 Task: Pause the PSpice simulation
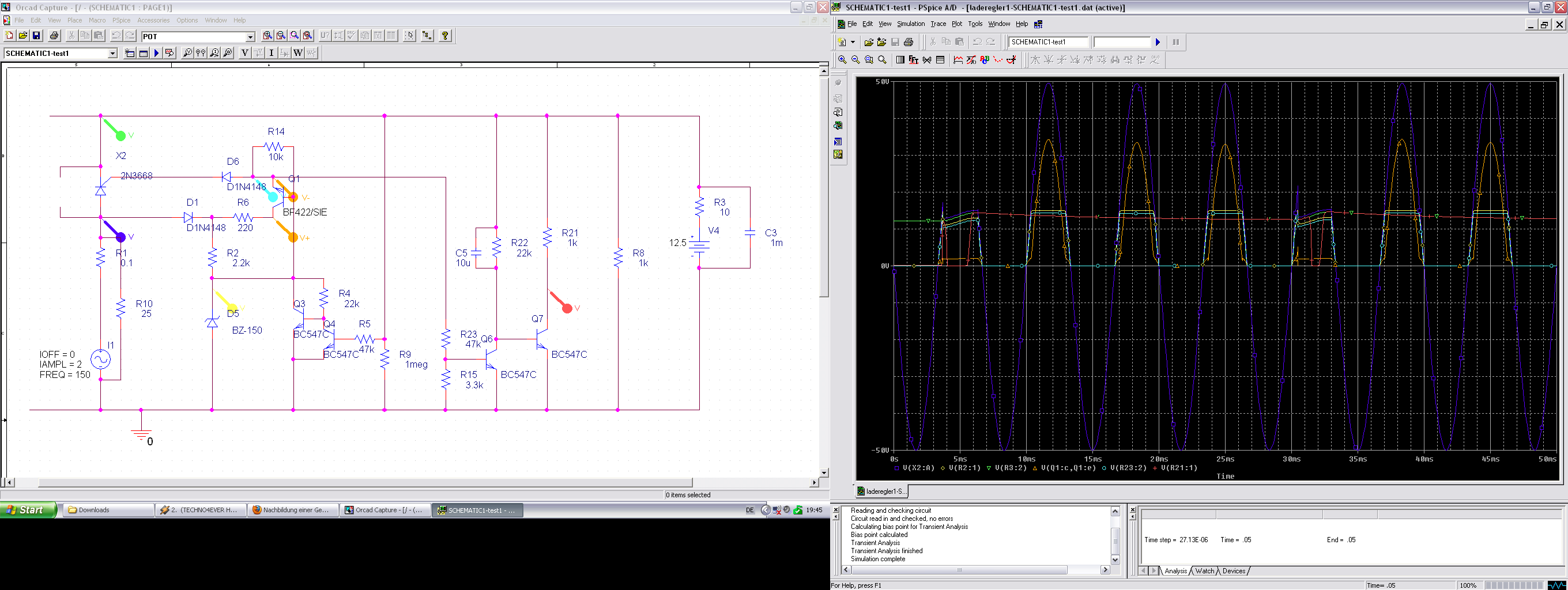1176,42
